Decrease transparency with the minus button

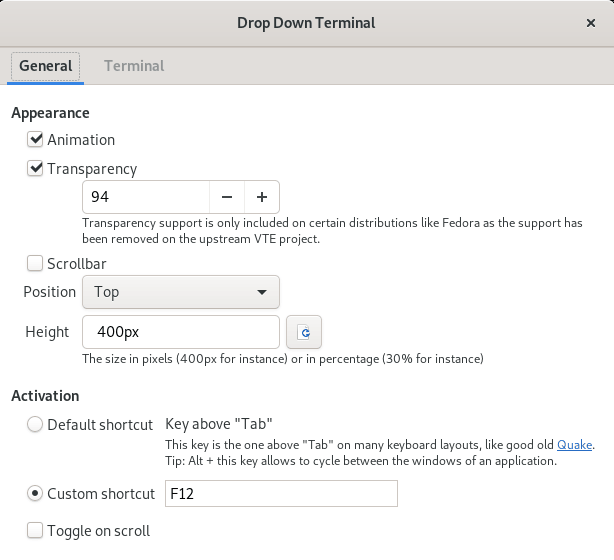click(227, 197)
